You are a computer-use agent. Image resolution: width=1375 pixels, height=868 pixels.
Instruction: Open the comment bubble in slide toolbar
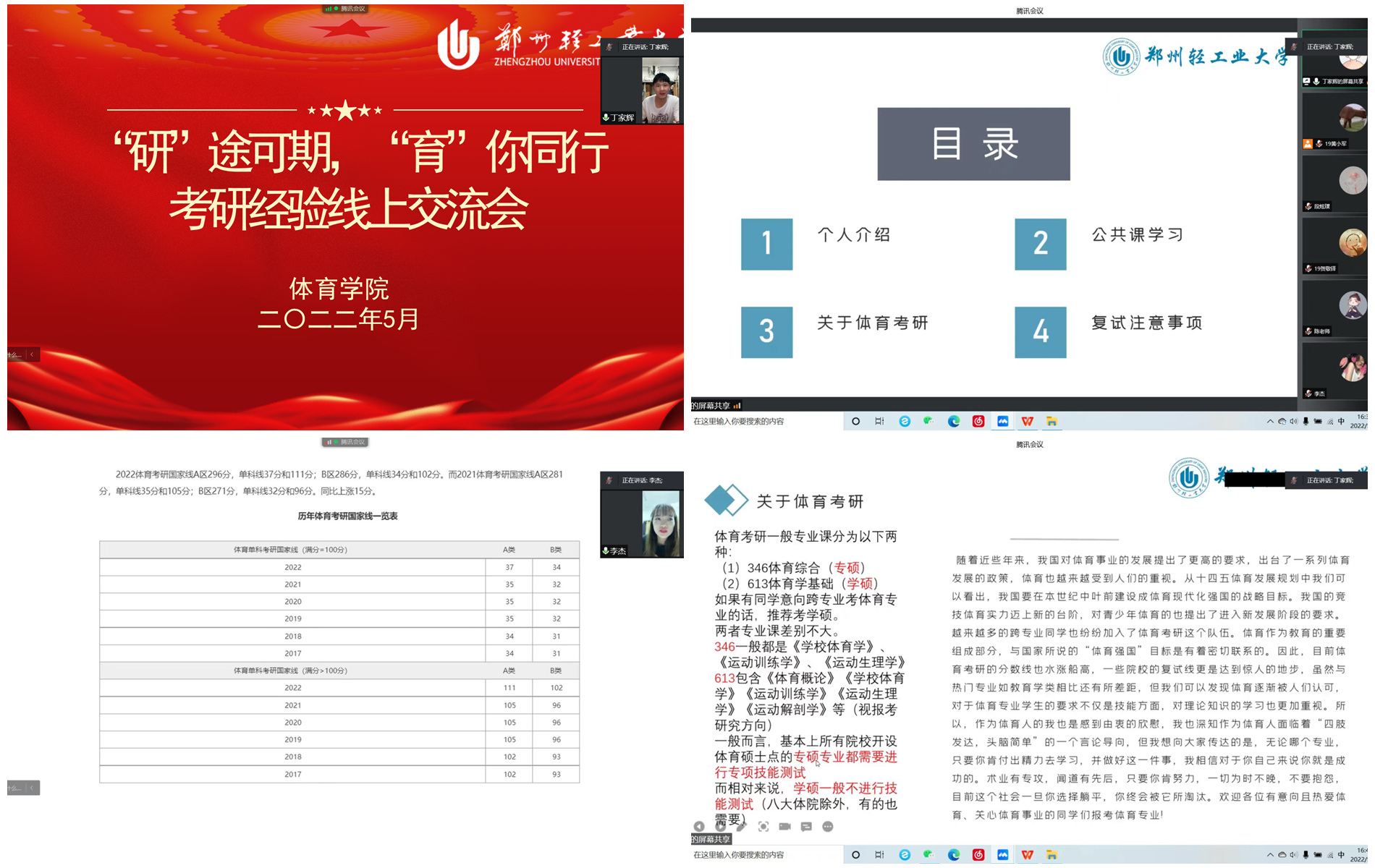click(806, 827)
